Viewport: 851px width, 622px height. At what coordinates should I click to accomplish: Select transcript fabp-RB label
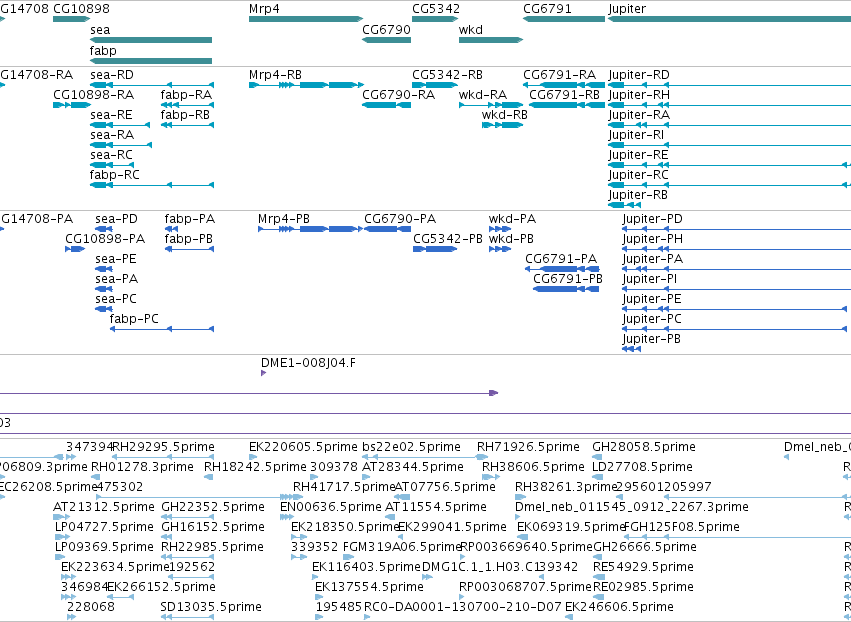[185, 115]
